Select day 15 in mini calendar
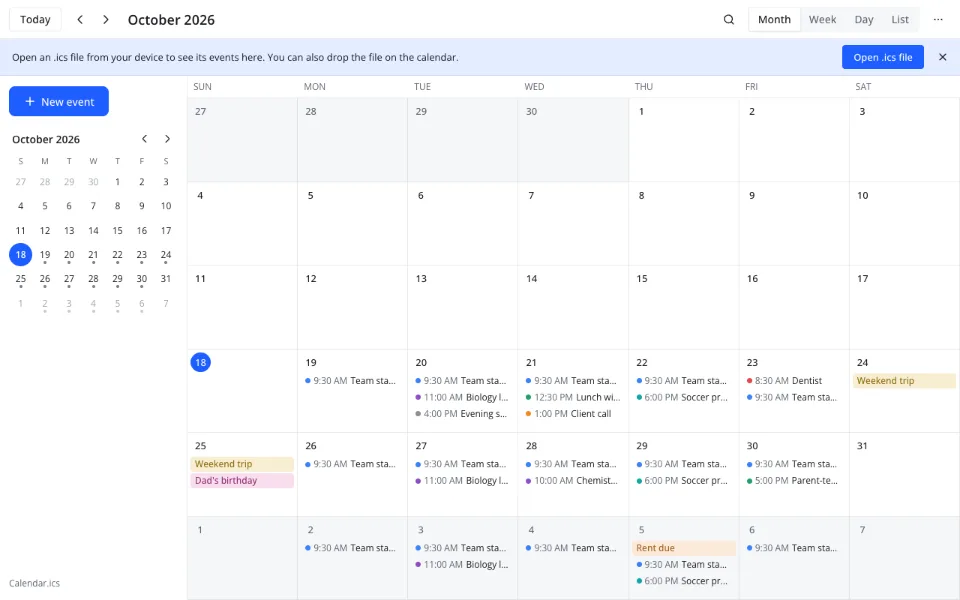 pos(118,231)
